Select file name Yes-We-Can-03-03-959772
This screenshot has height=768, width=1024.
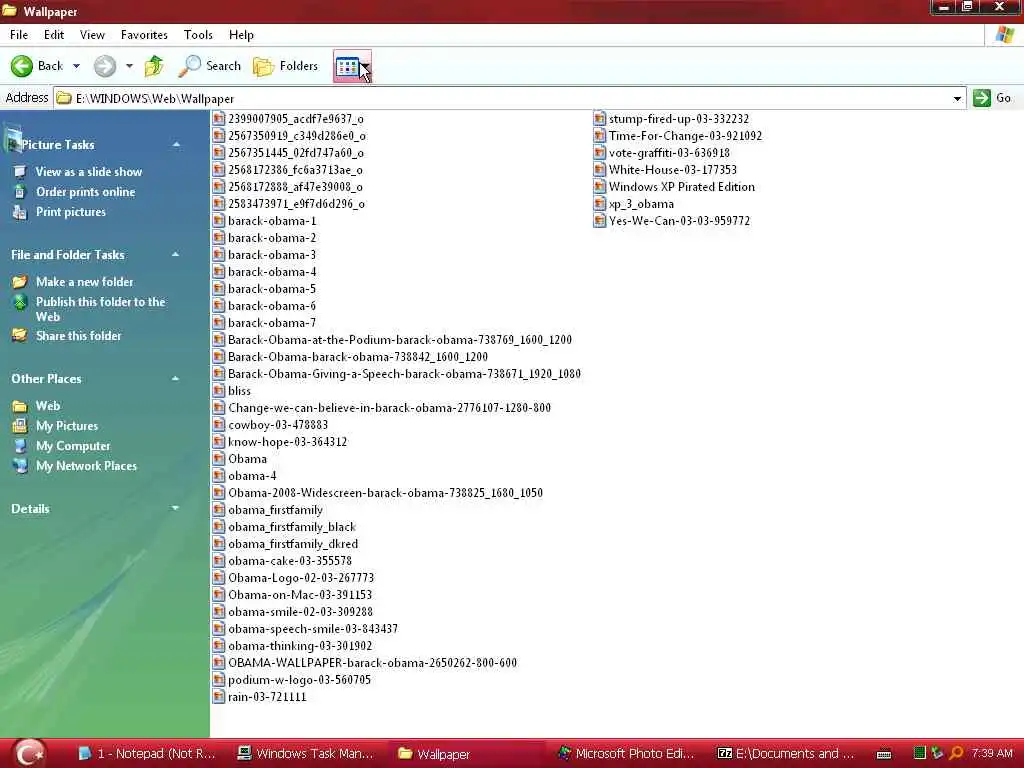pos(679,221)
